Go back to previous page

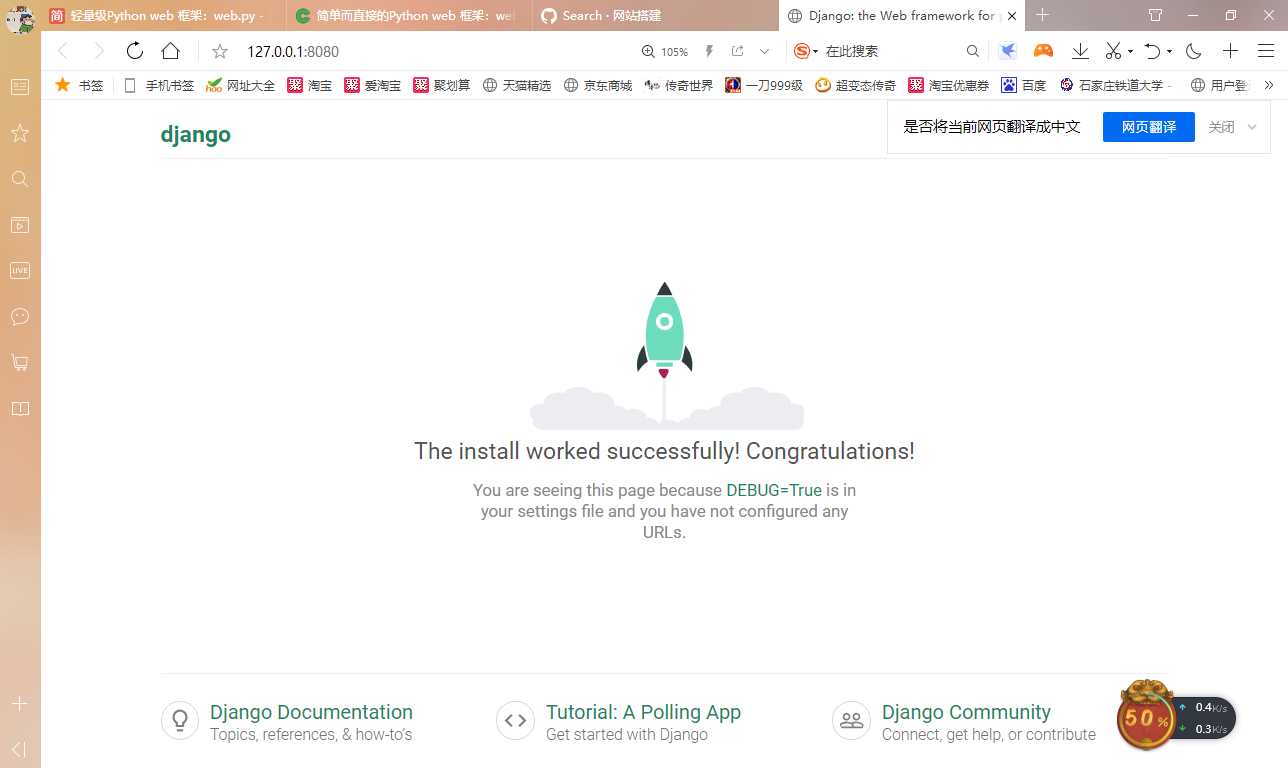coord(63,51)
